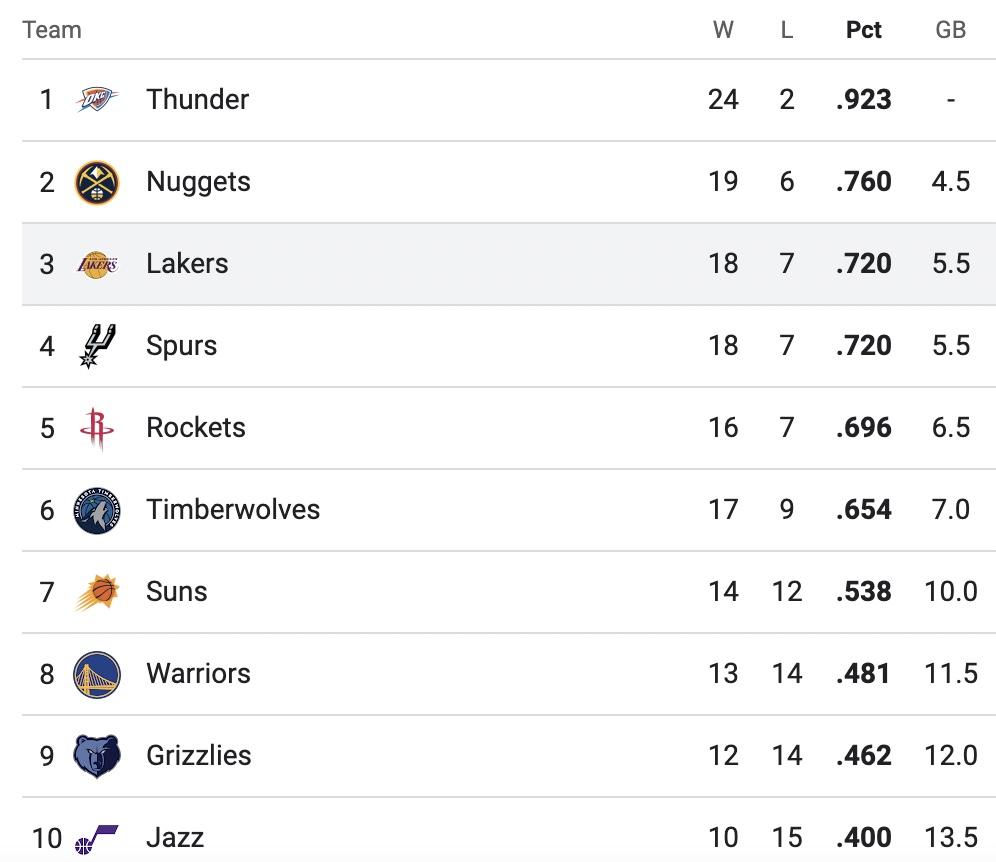Click the Suns team logo
Viewport: 996px width, 862px height.
pos(97,592)
